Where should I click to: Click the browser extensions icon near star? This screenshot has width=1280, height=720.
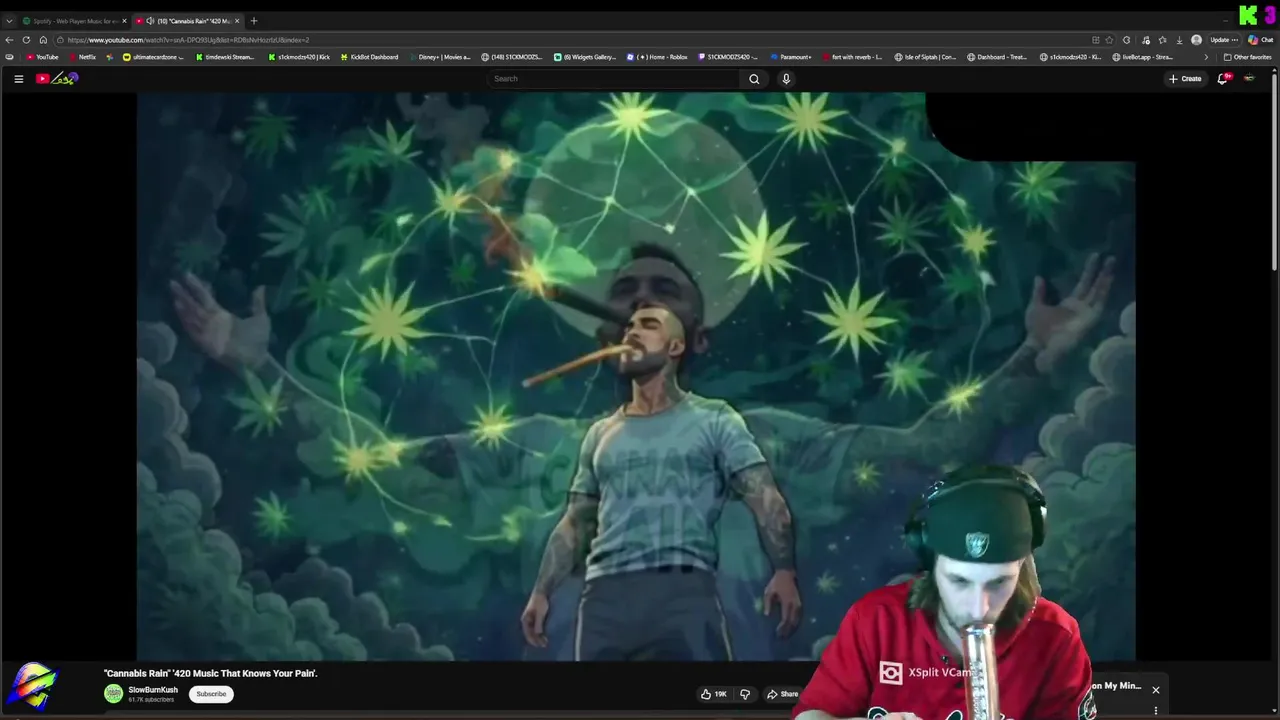click(1126, 40)
